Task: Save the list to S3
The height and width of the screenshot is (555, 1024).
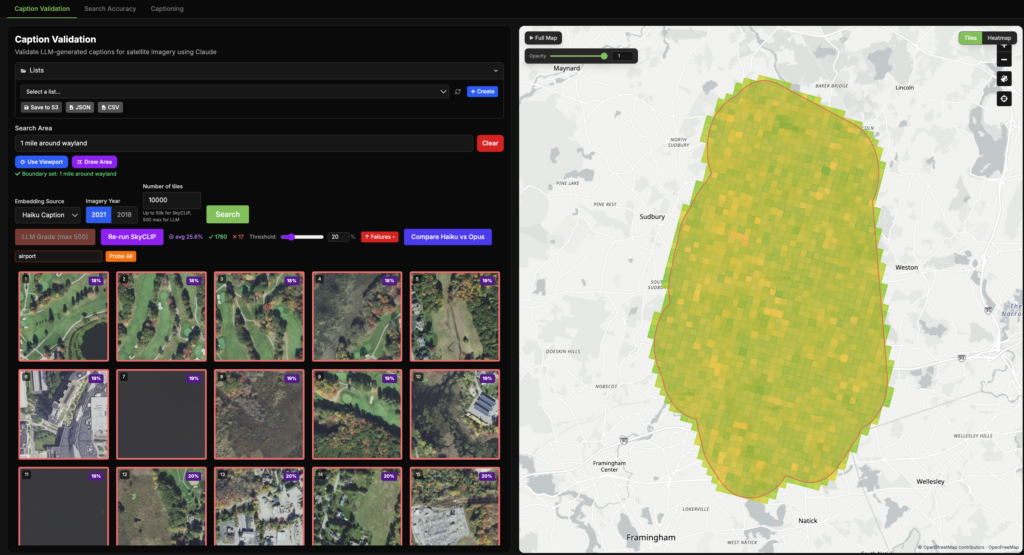Action: 40,107
